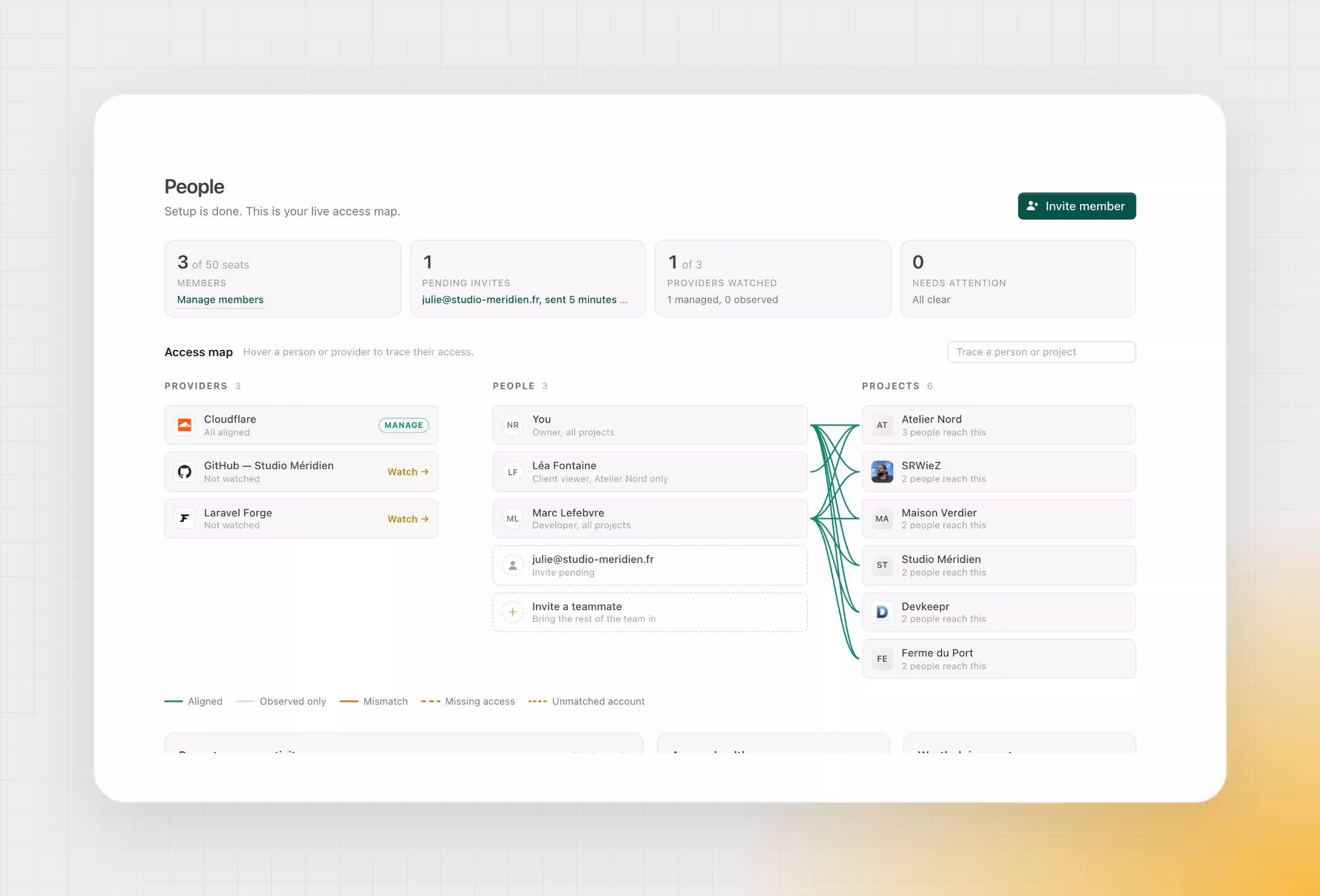Click the plus icon on Invite a teammate

[513, 612]
